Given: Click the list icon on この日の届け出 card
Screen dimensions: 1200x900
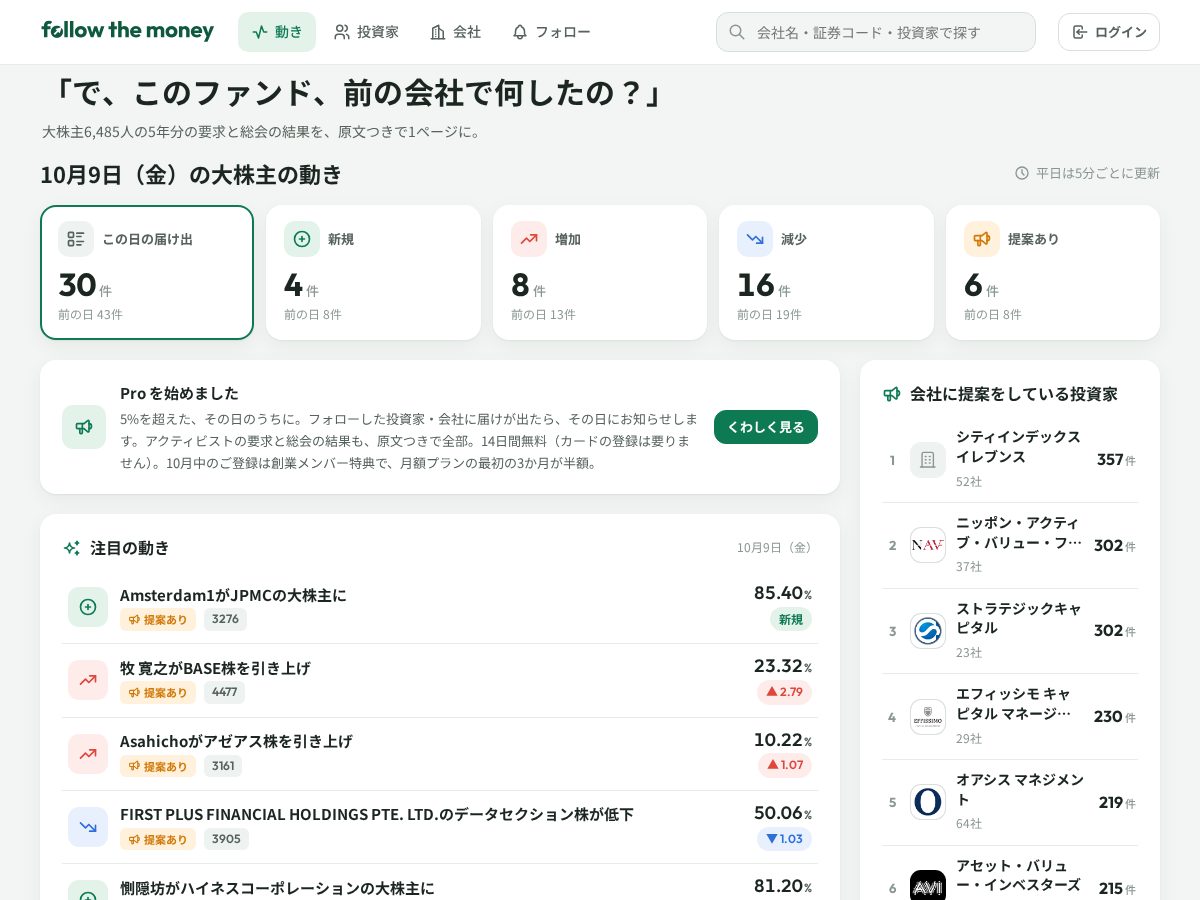Looking at the screenshot, I should coord(76,239).
